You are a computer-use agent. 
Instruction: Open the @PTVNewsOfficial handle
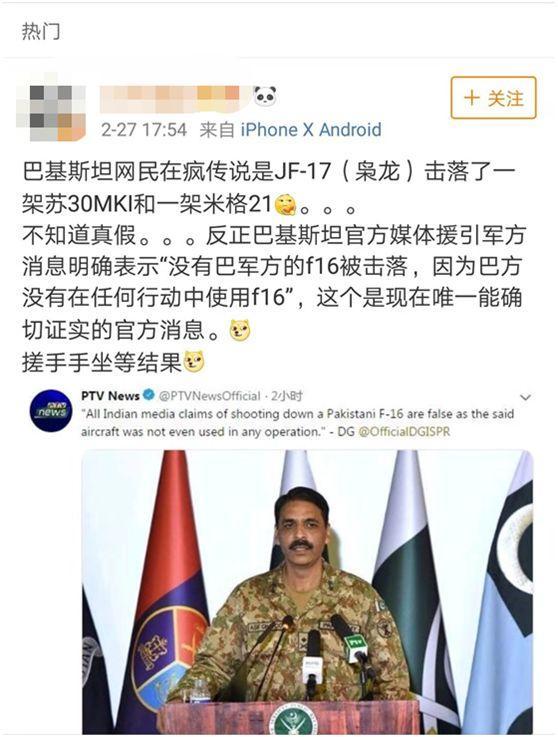[209, 396]
